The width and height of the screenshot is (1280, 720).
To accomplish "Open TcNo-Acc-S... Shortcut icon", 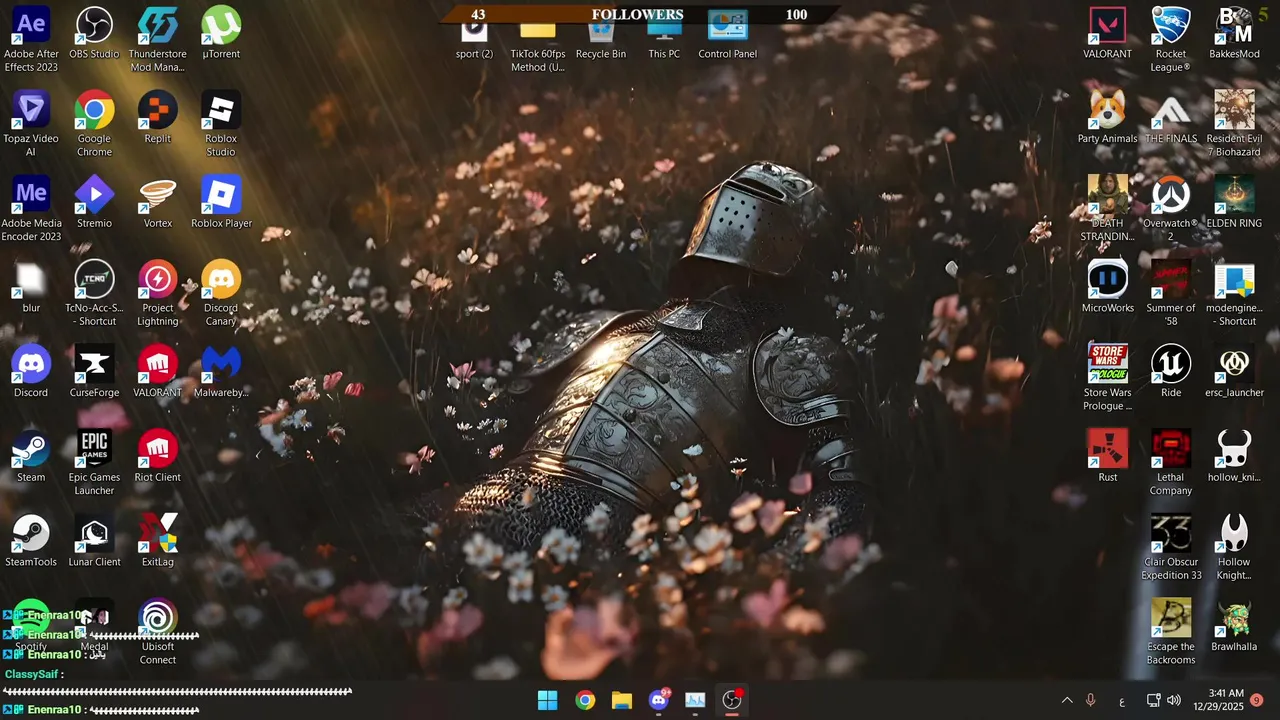I will [x=94, y=295].
